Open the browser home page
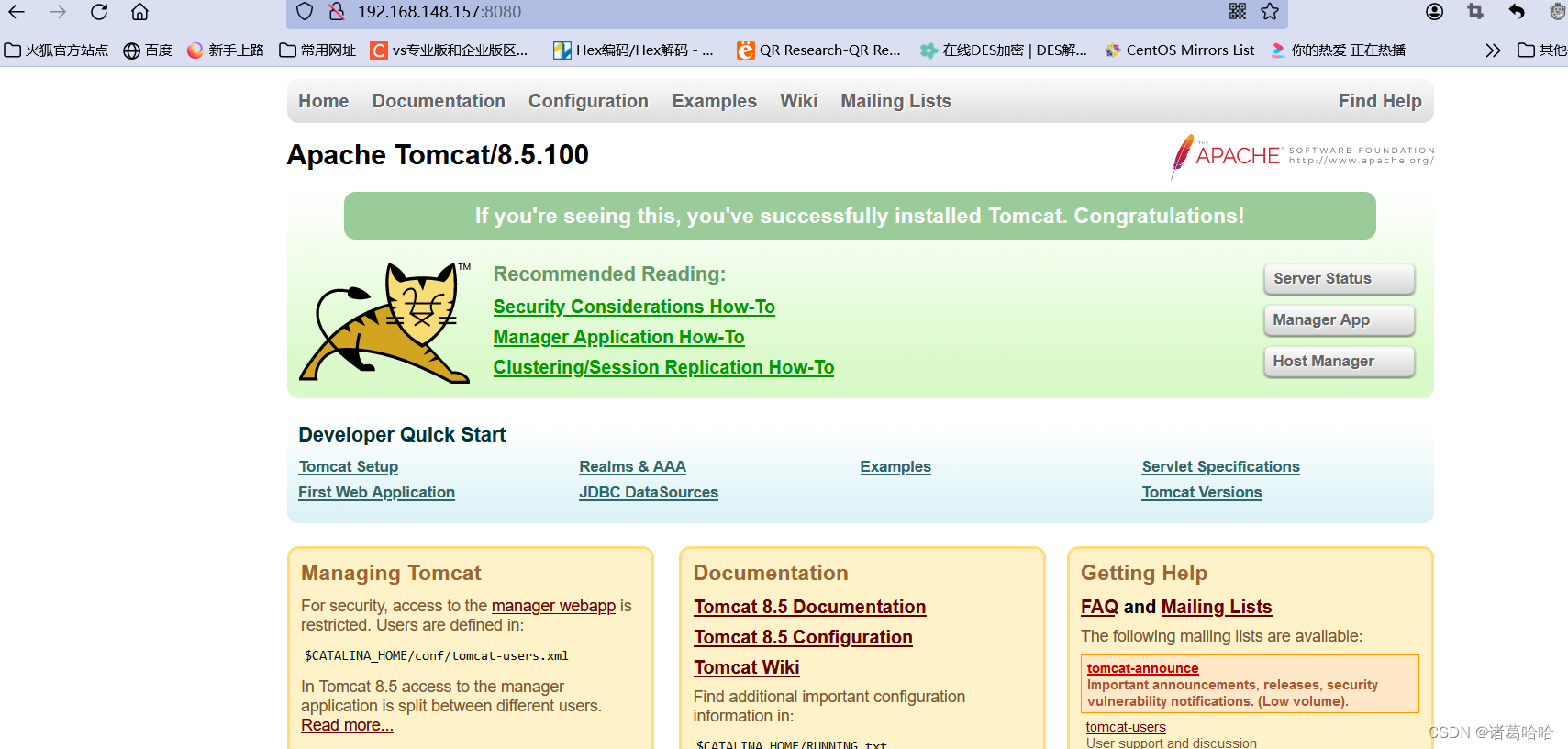The width and height of the screenshot is (1568, 749). tap(139, 12)
